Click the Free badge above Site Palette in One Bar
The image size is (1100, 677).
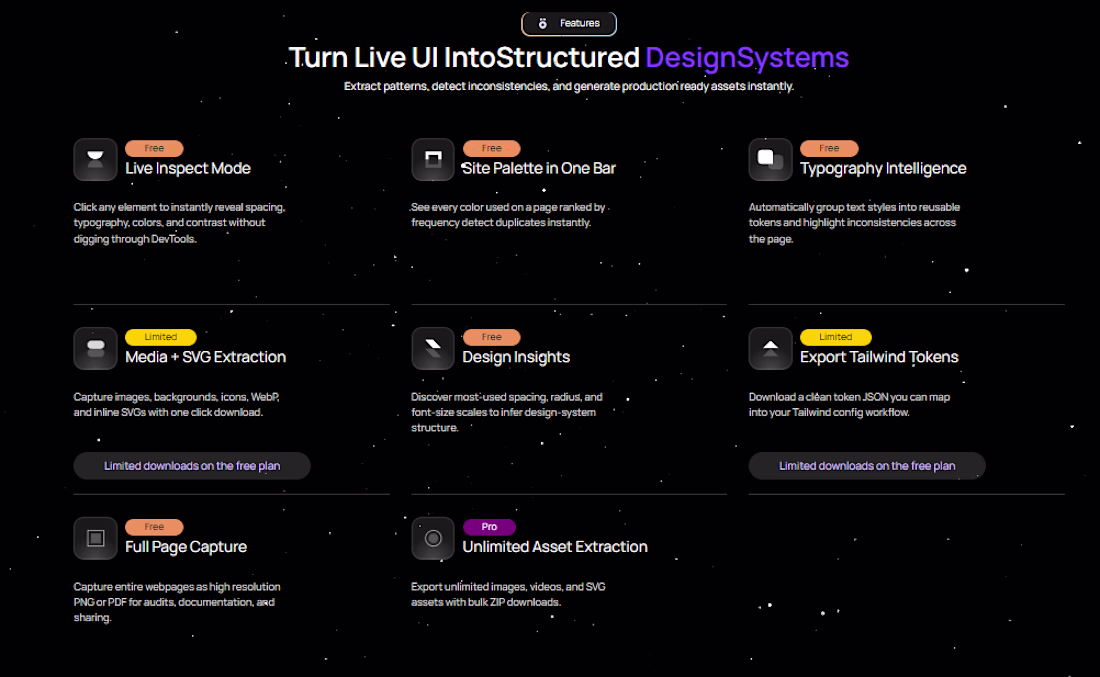[x=492, y=149]
